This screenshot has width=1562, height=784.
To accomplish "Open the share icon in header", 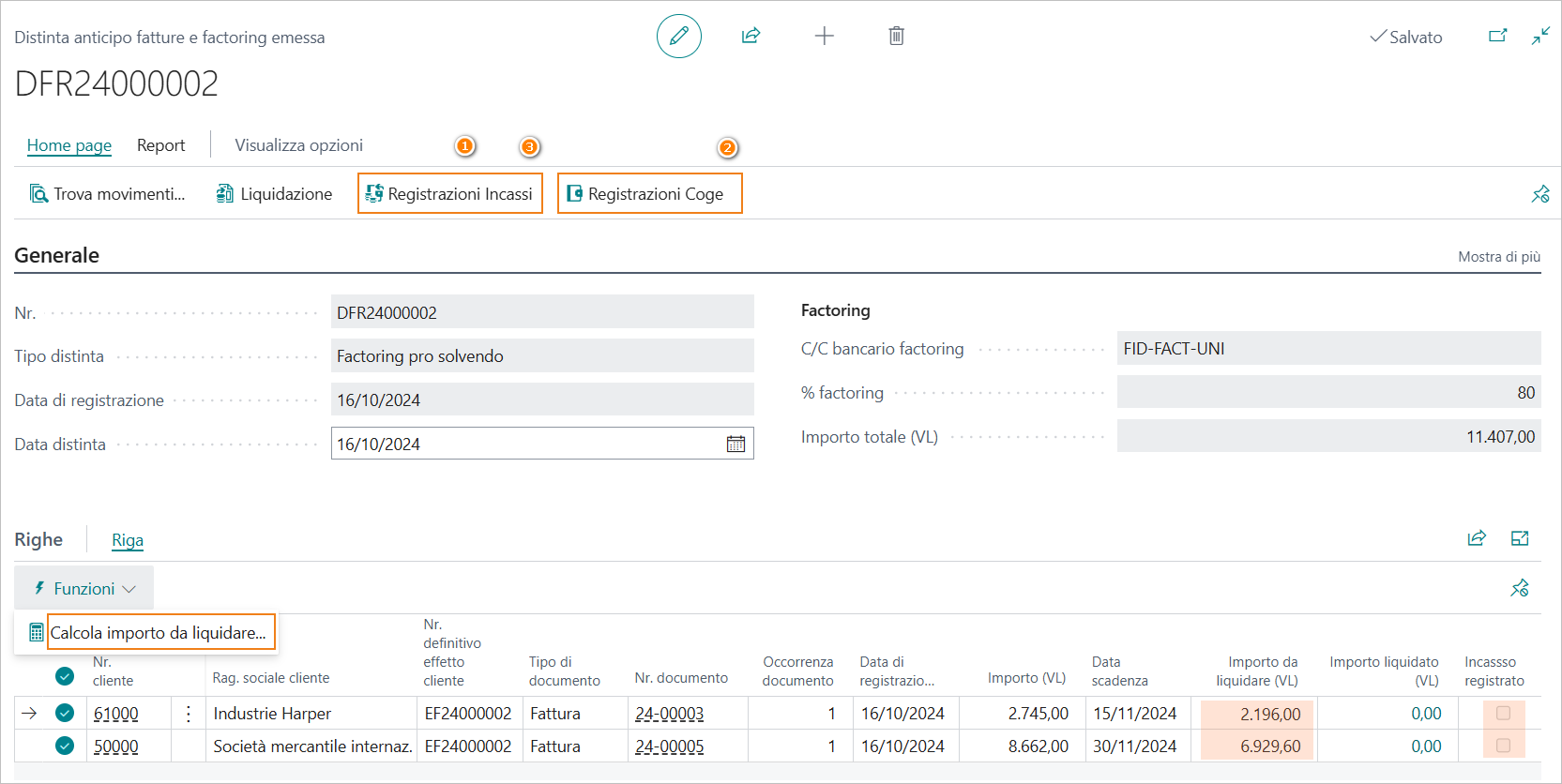I will tap(751, 37).
